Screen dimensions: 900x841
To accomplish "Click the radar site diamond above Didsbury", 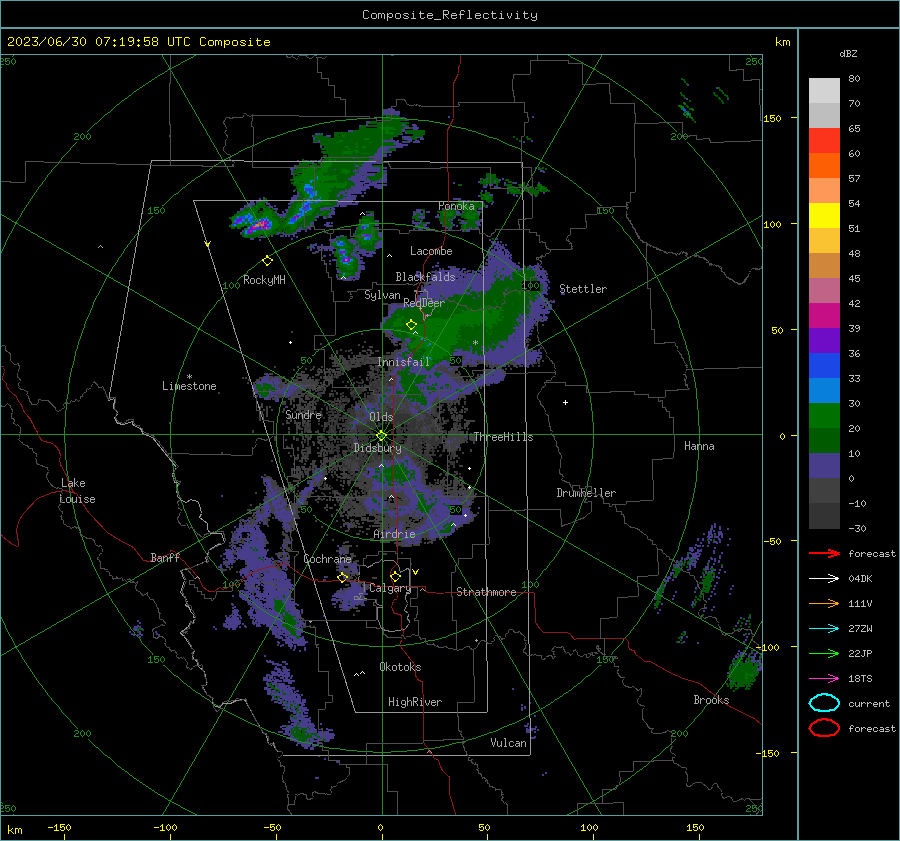I will [381, 436].
